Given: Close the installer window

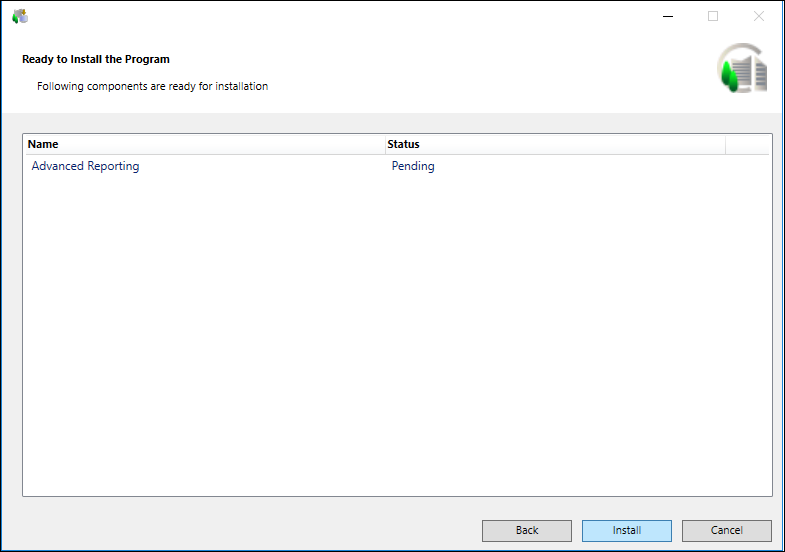Looking at the screenshot, I should 759,16.
